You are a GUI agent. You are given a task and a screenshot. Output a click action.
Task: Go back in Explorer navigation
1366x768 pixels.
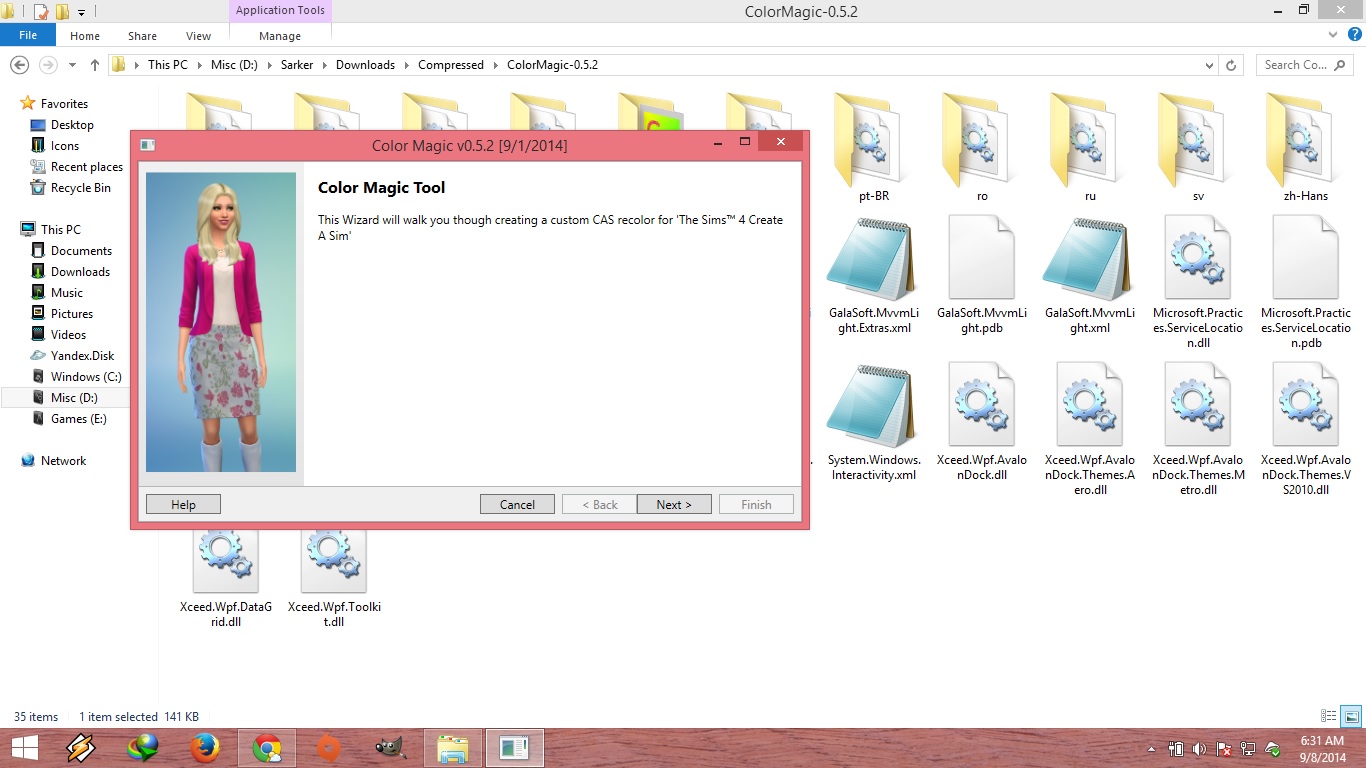pyautogui.click(x=19, y=65)
